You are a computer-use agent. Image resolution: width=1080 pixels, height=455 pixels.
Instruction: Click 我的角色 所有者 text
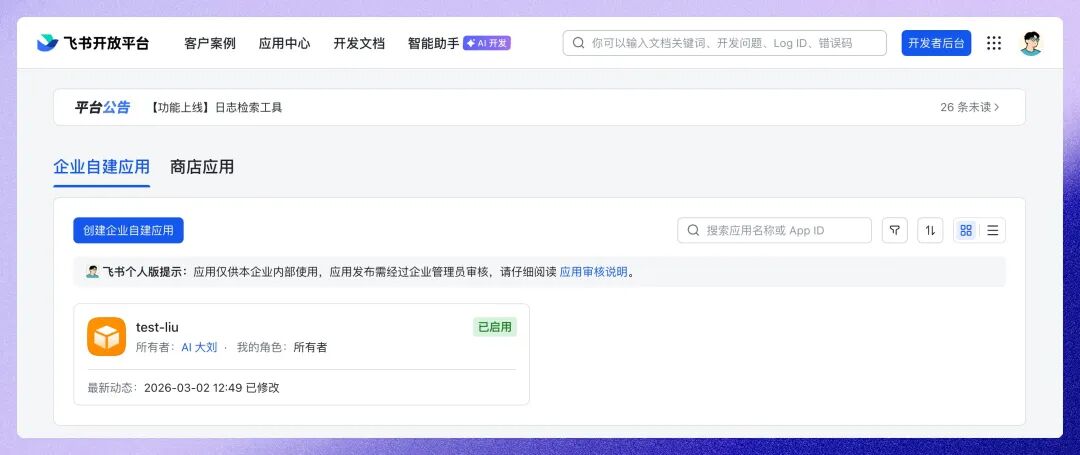click(x=282, y=348)
